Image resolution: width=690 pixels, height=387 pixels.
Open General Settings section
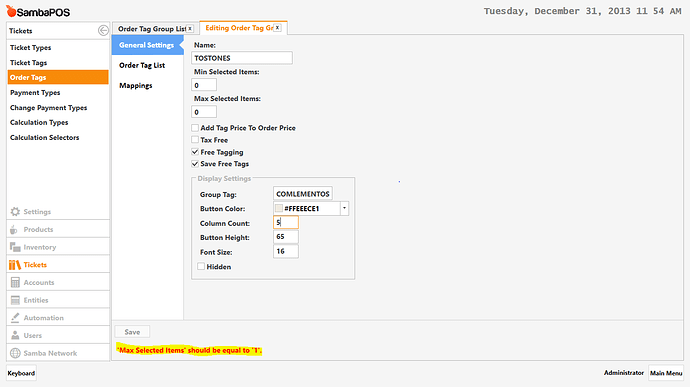coord(147,45)
